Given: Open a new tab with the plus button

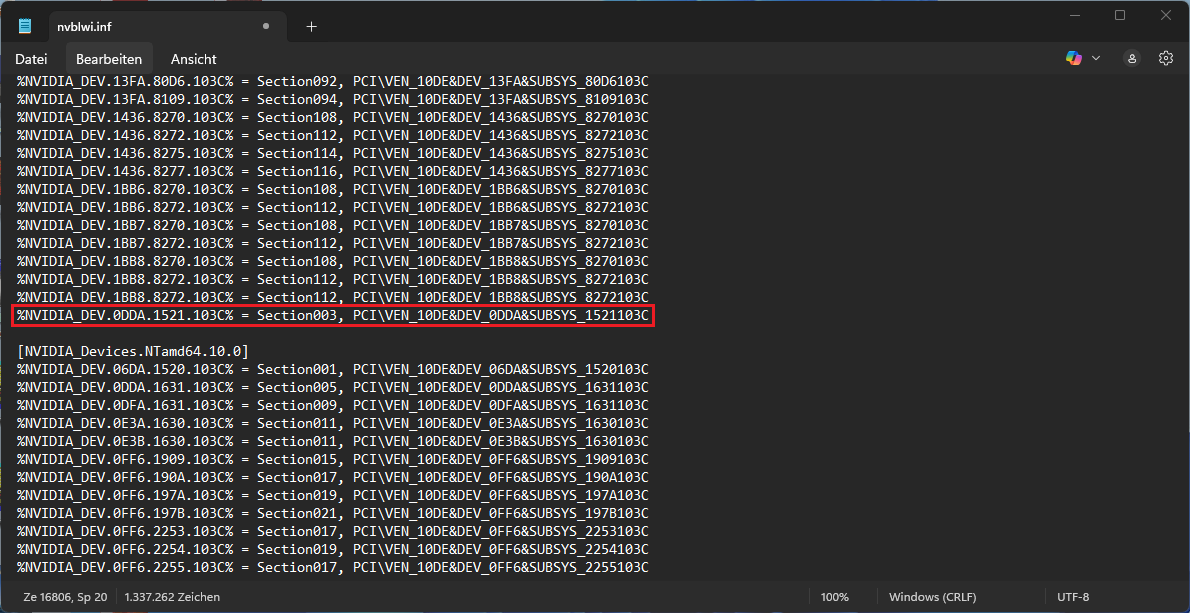Looking at the screenshot, I should [x=310, y=26].
